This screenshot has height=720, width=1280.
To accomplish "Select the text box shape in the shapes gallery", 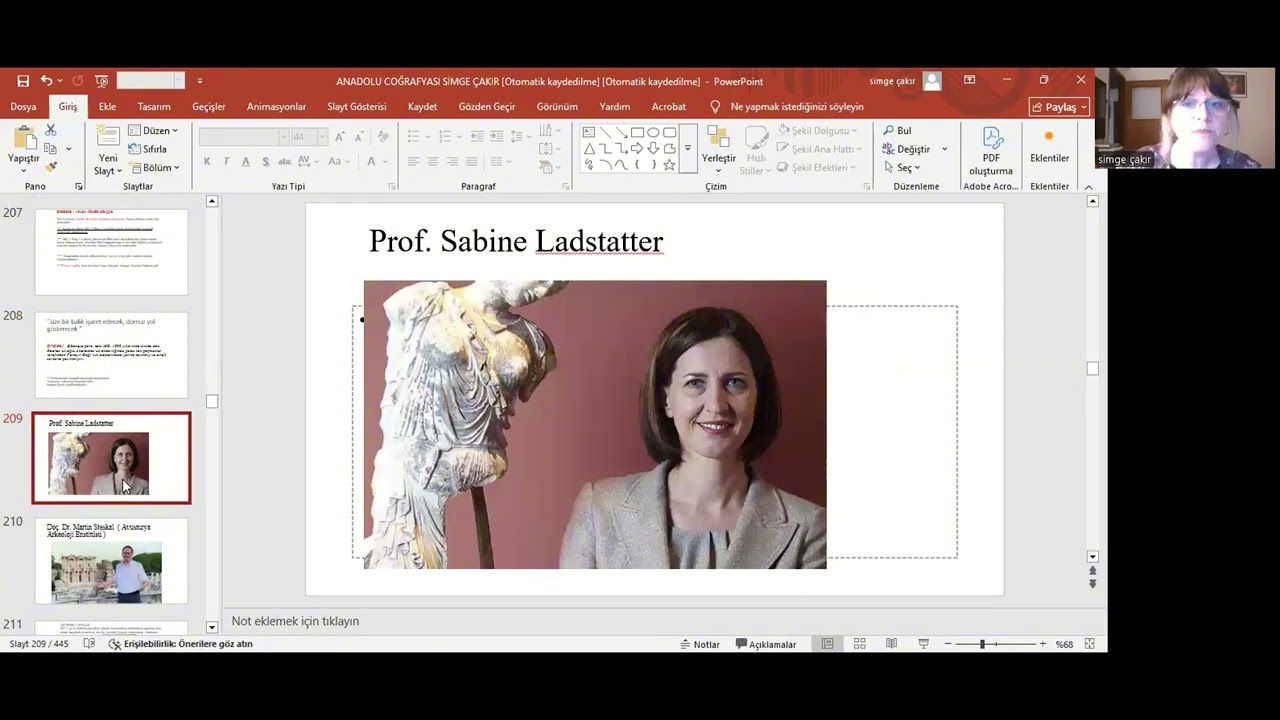I will click(x=589, y=132).
